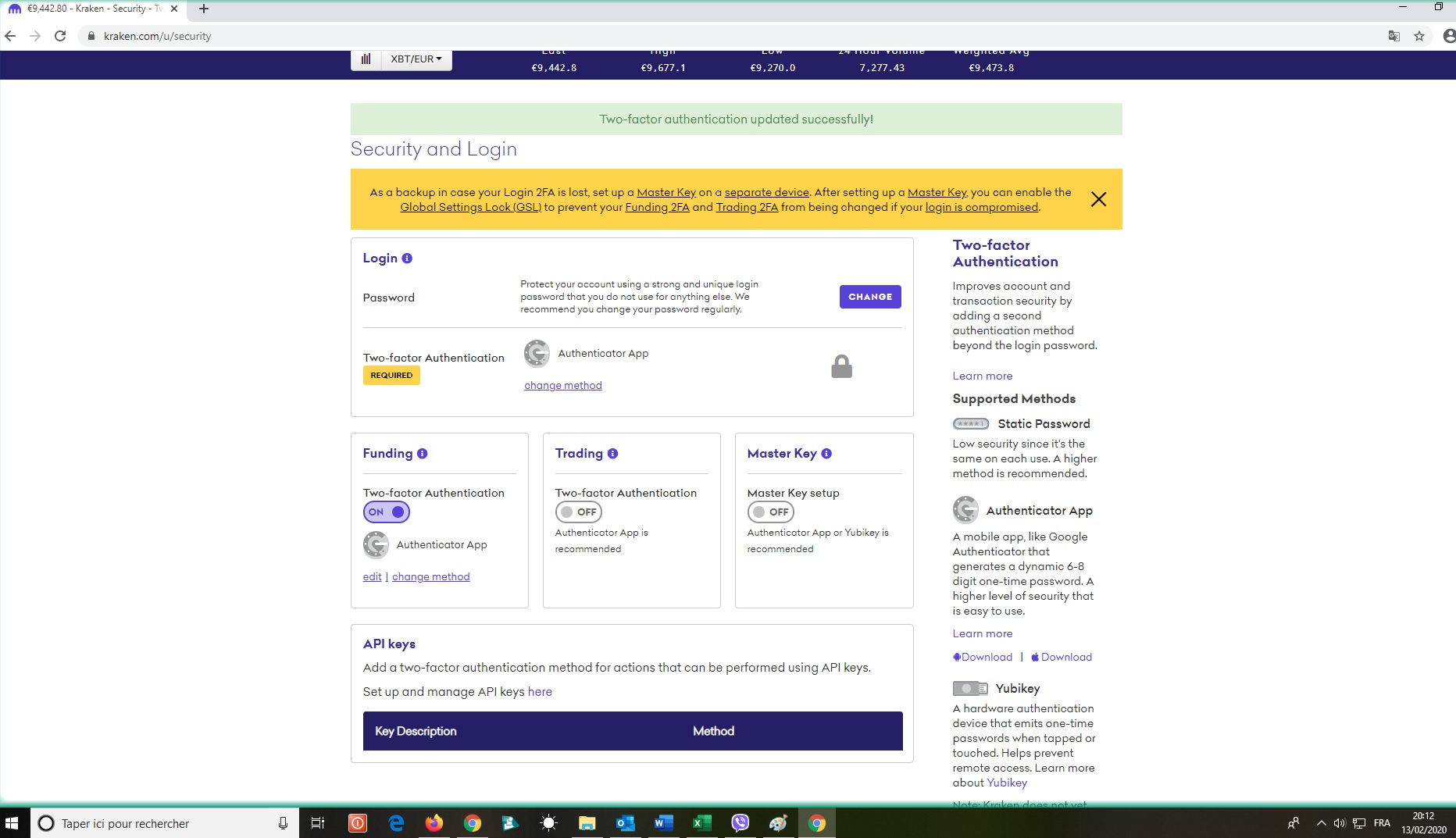Click the CHANGE password button
The width and height of the screenshot is (1456, 838).
[x=869, y=297]
